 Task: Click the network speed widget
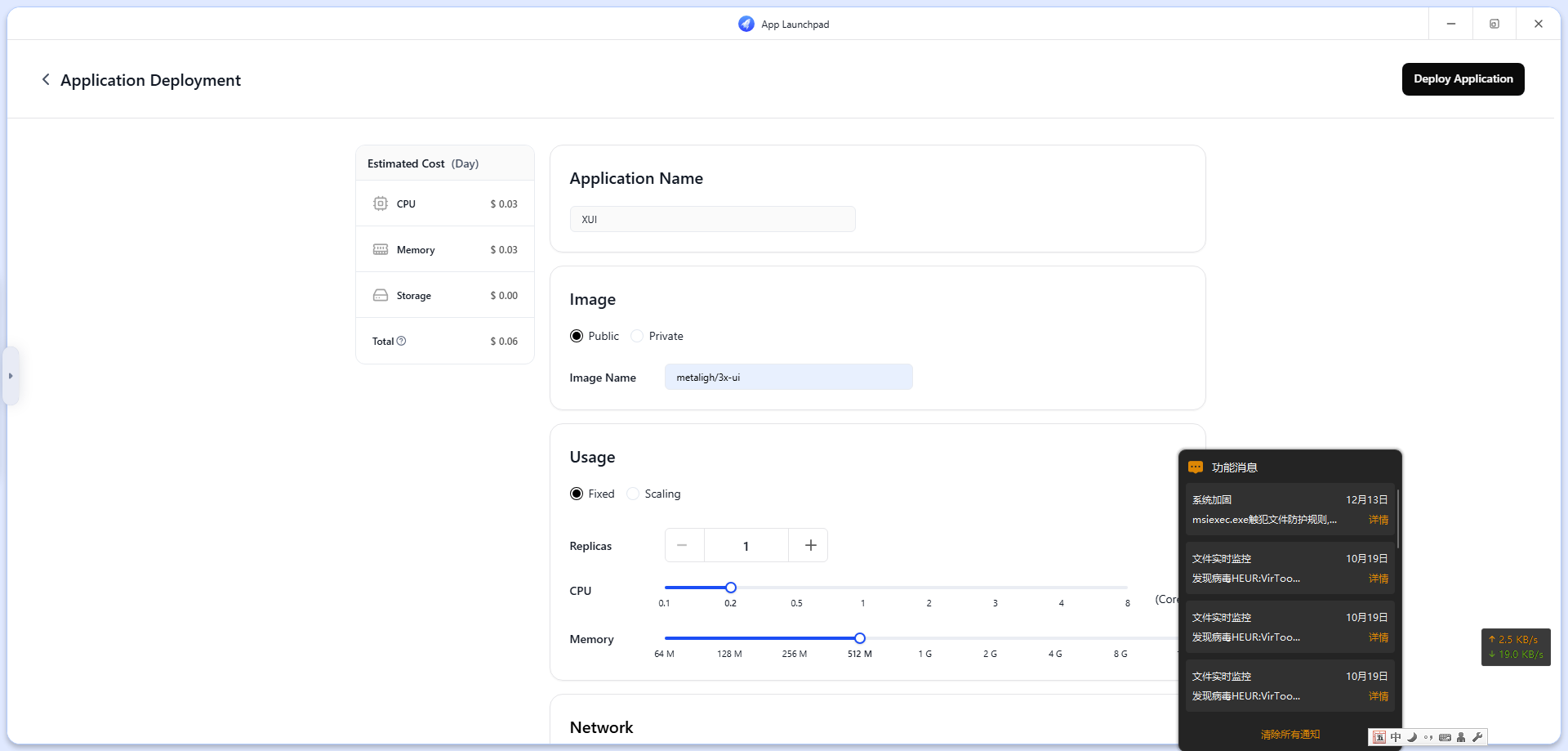point(1516,647)
